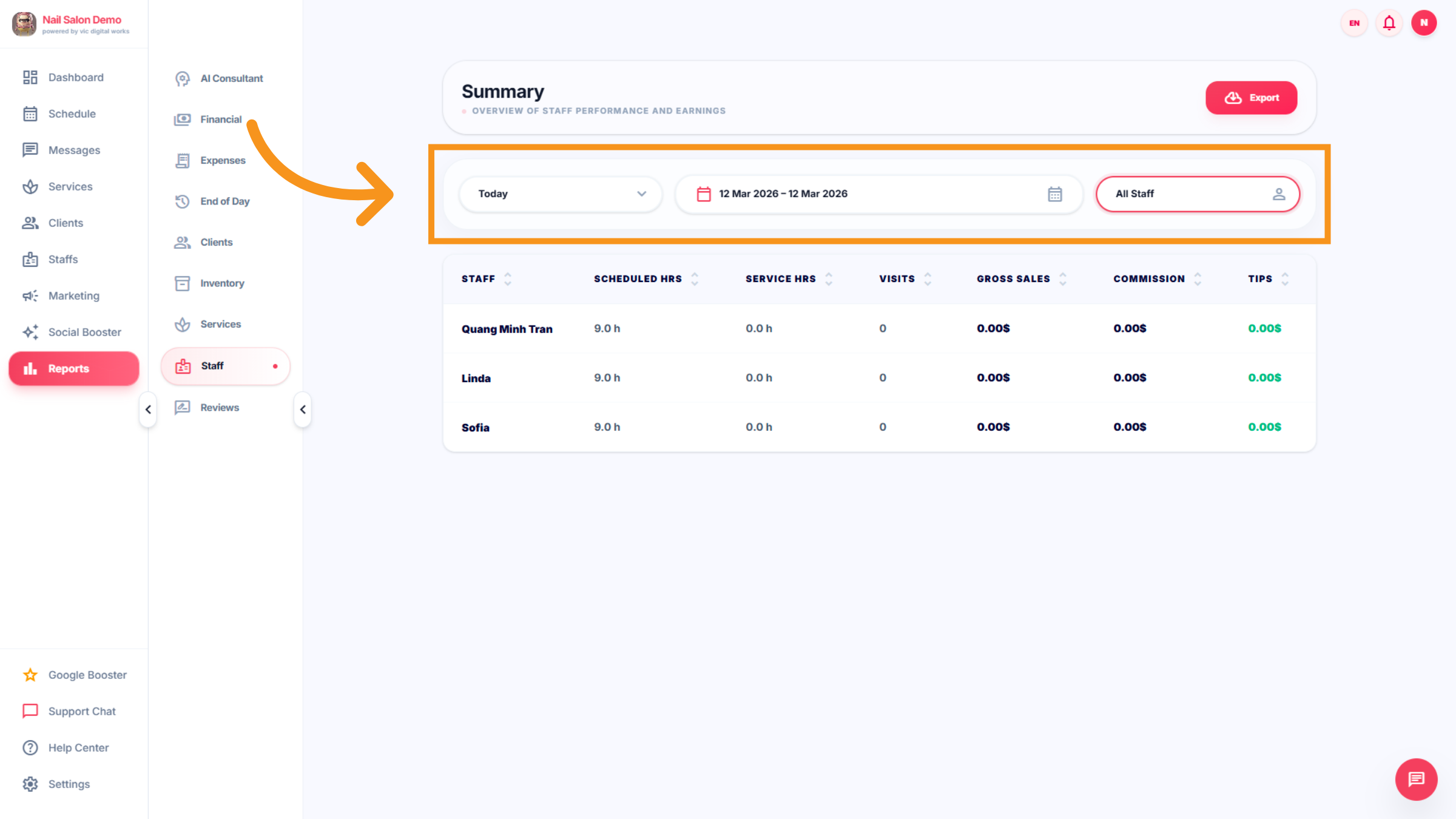Viewport: 1456px width, 819px height.
Task: Click the notification bell icon
Action: point(1389,23)
